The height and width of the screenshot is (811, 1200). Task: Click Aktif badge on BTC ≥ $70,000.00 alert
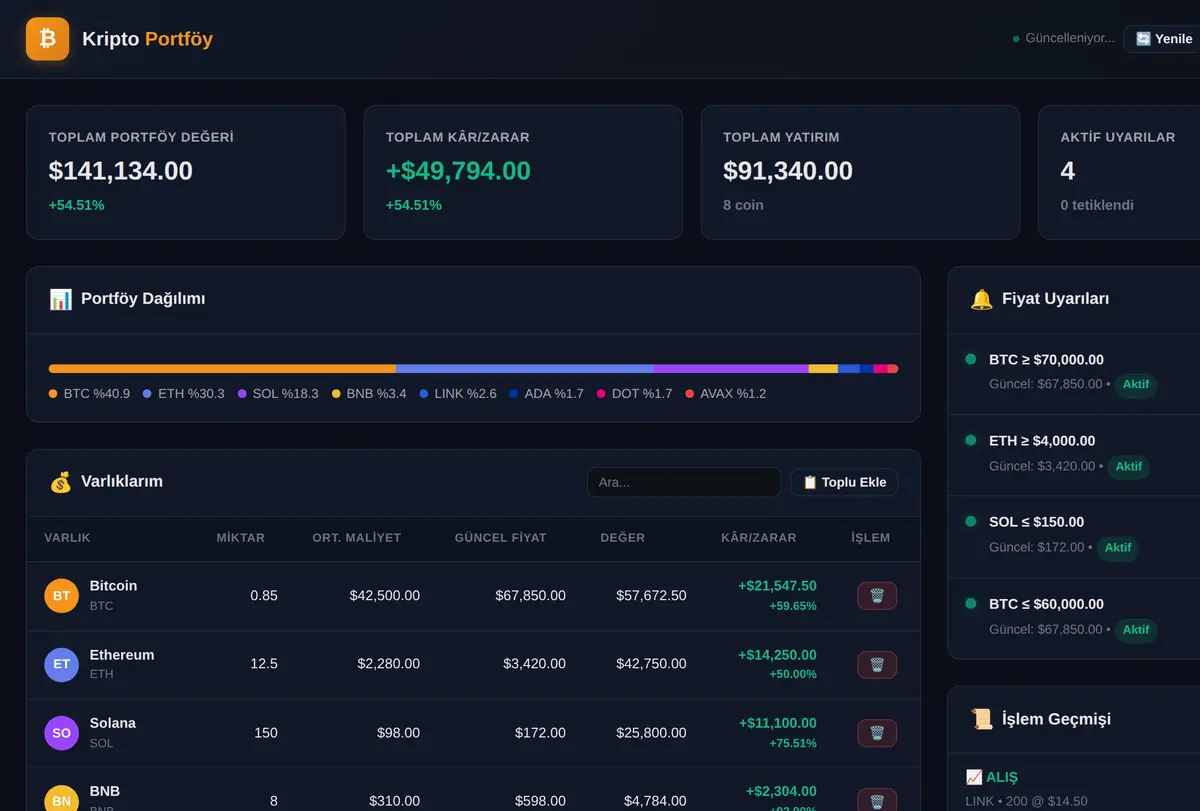1136,385
